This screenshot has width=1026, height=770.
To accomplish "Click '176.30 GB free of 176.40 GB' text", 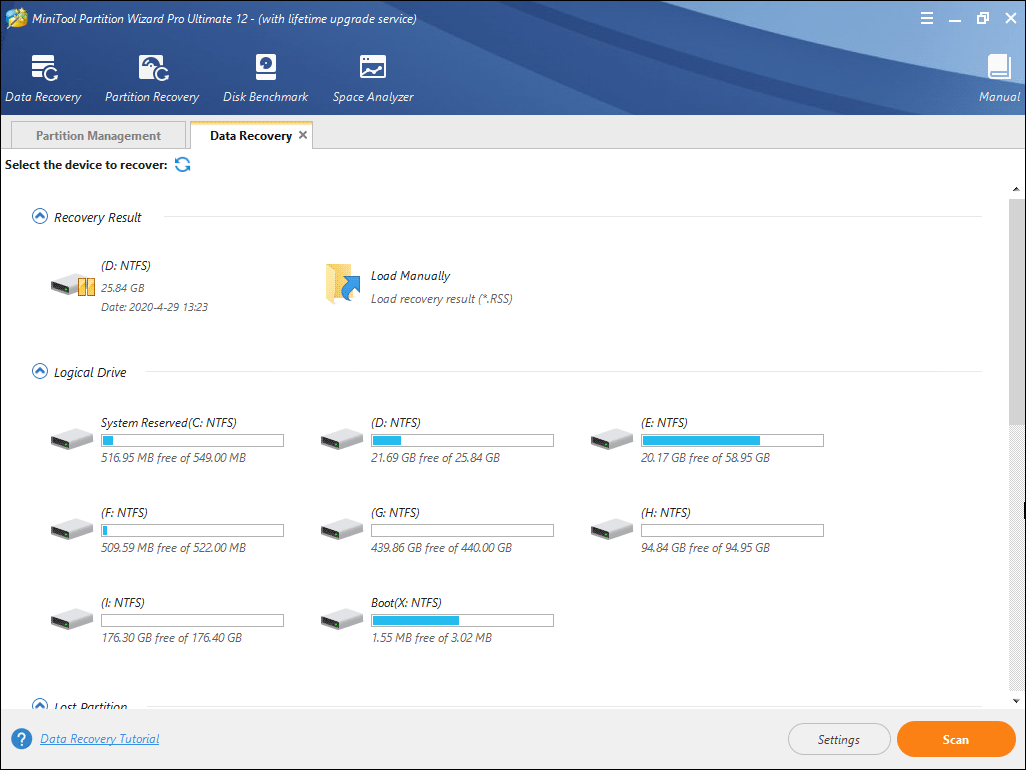I will 171,638.
